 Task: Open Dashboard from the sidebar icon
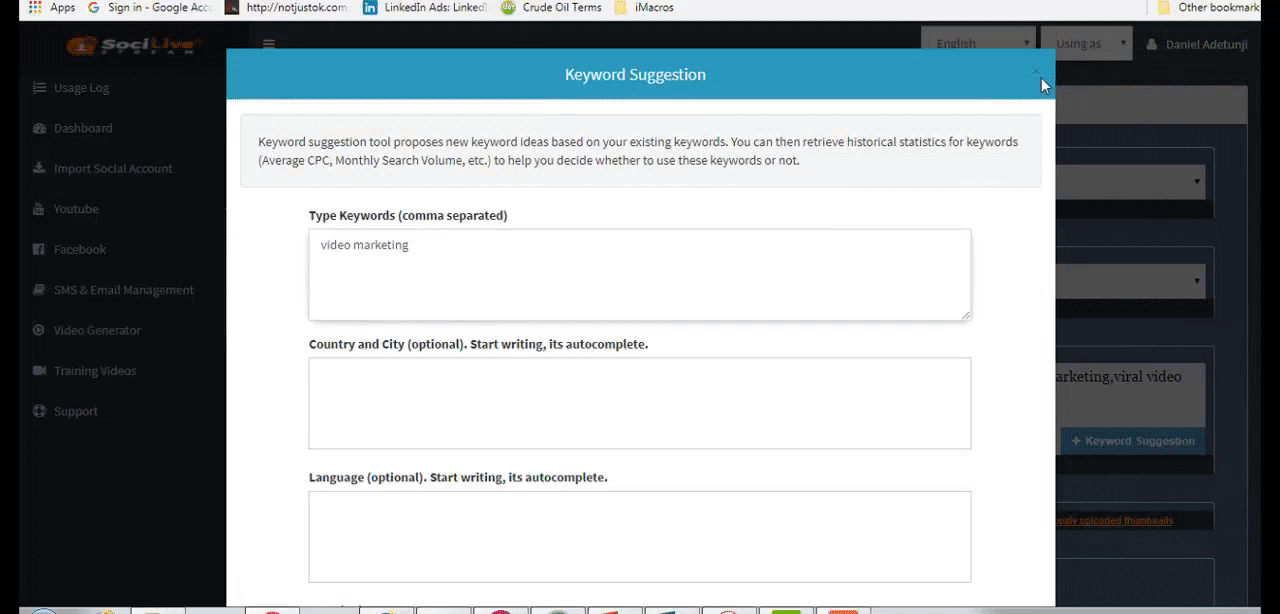pyautogui.click(x=39, y=128)
